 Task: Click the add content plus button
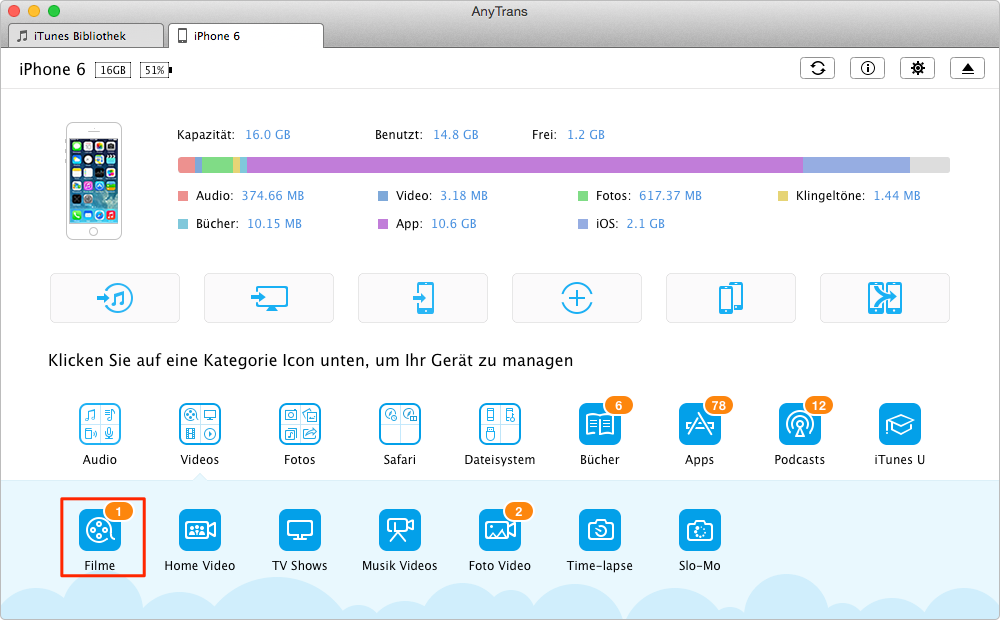(577, 298)
